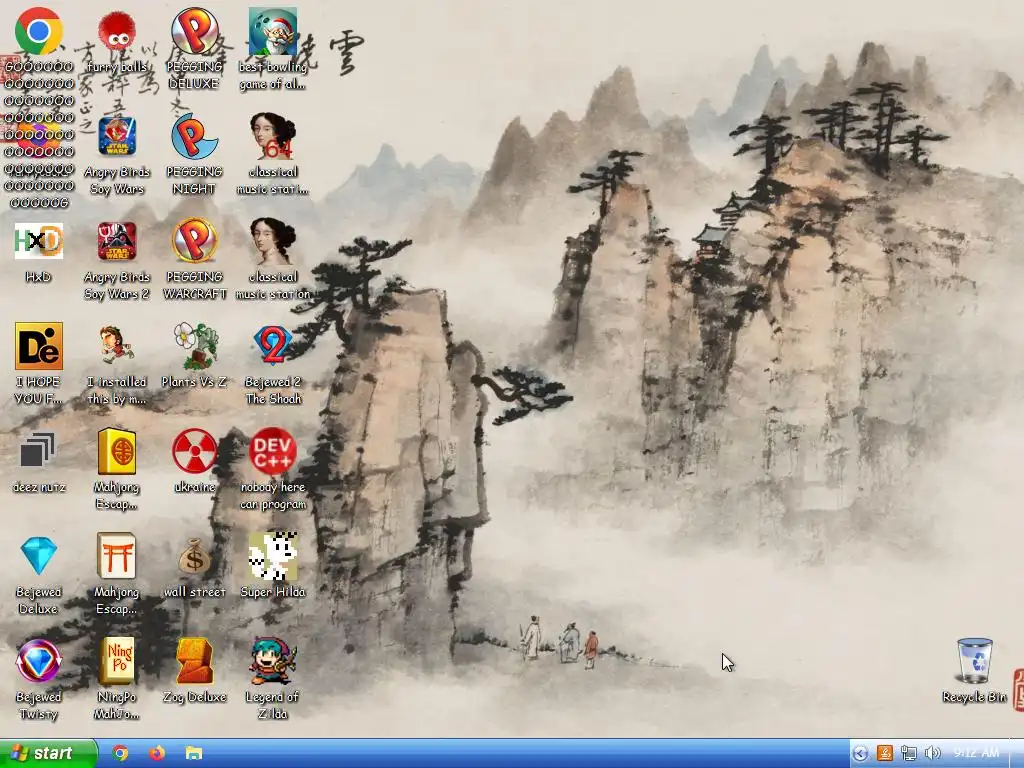Click the Bejewed Deluxe blue gem icon
The height and width of the screenshot is (768, 1024).
(x=39, y=556)
